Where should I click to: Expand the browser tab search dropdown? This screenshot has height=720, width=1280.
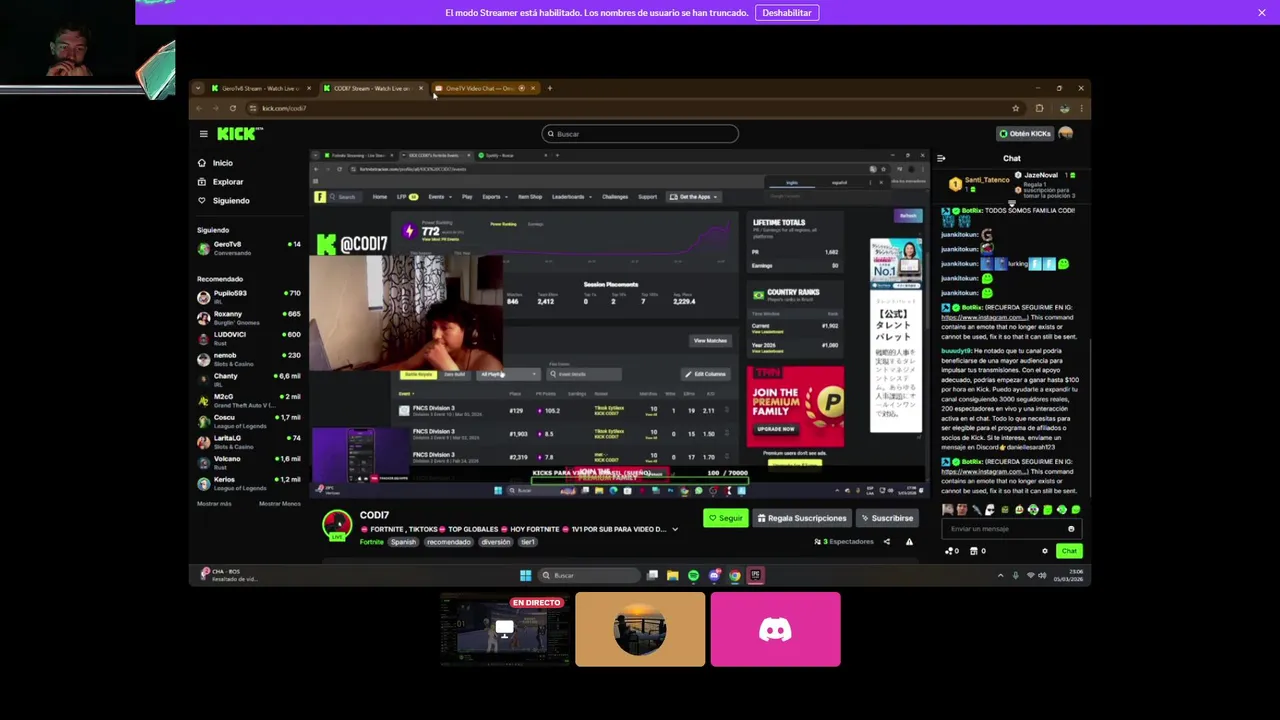click(x=198, y=88)
